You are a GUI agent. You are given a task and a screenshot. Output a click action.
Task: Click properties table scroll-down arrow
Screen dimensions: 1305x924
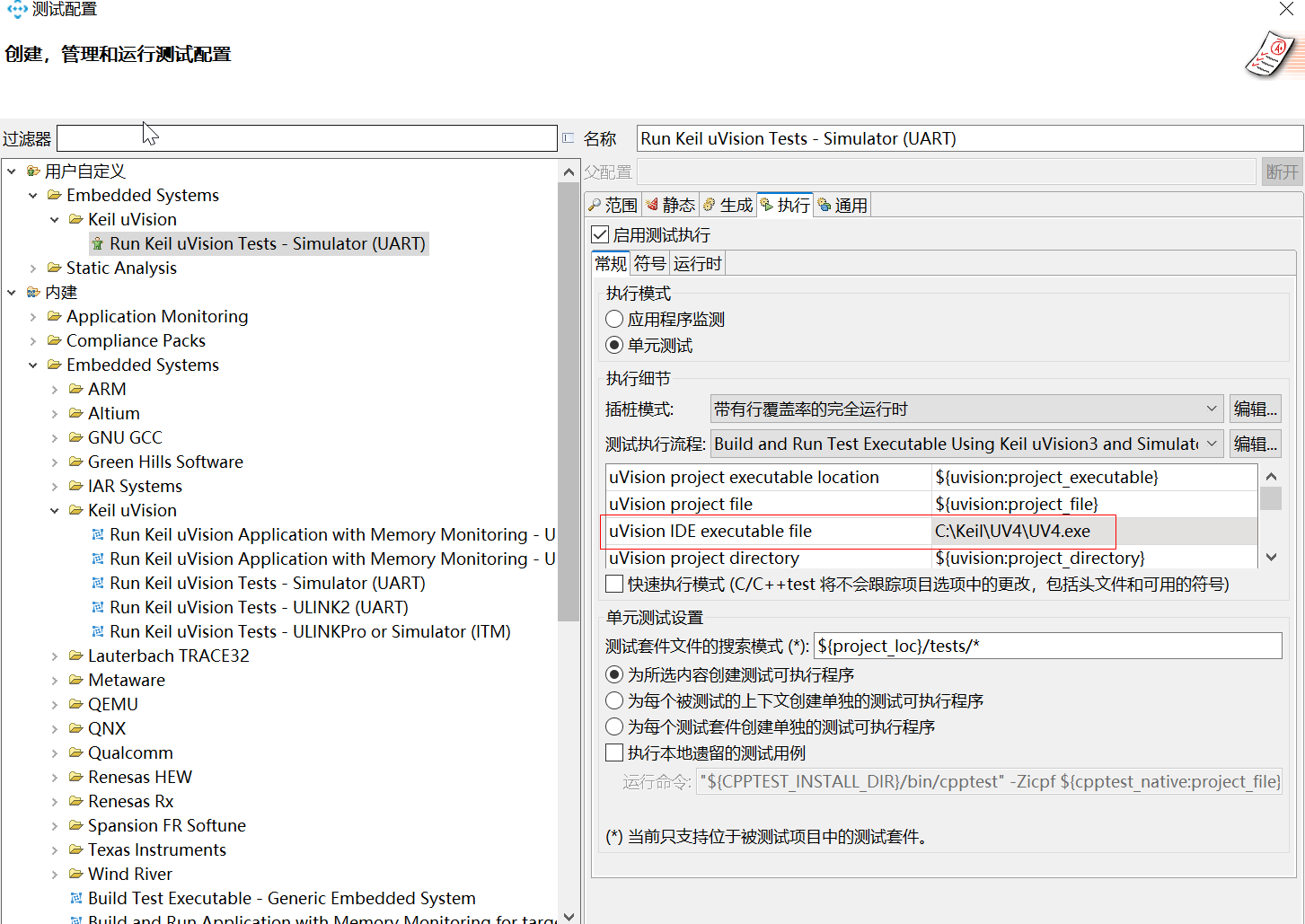tap(1271, 557)
